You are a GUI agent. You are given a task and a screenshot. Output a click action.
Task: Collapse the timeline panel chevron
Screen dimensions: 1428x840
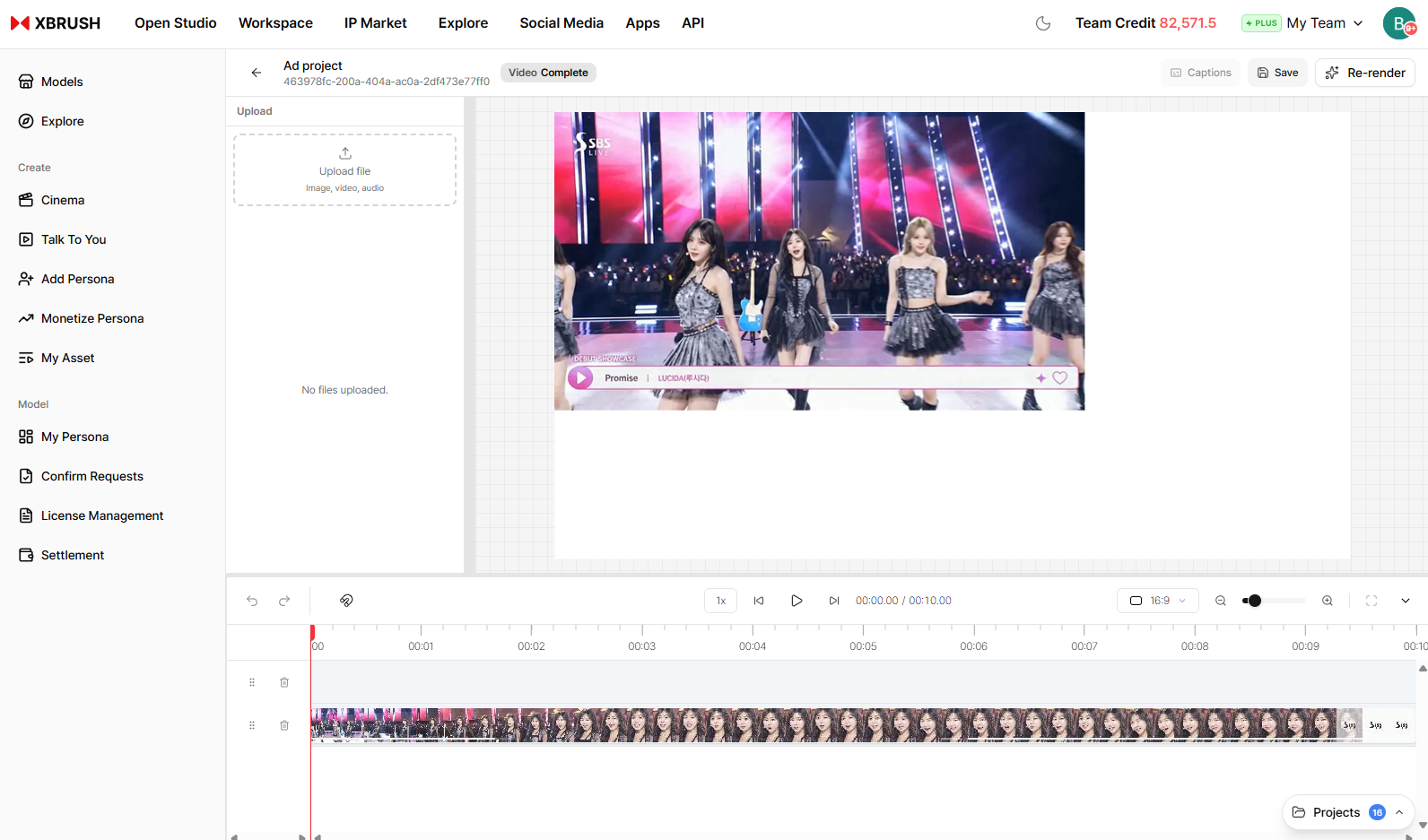(x=1406, y=601)
